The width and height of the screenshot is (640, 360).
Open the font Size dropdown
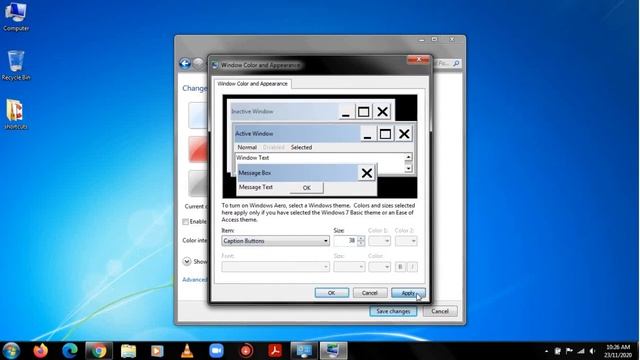349,267
